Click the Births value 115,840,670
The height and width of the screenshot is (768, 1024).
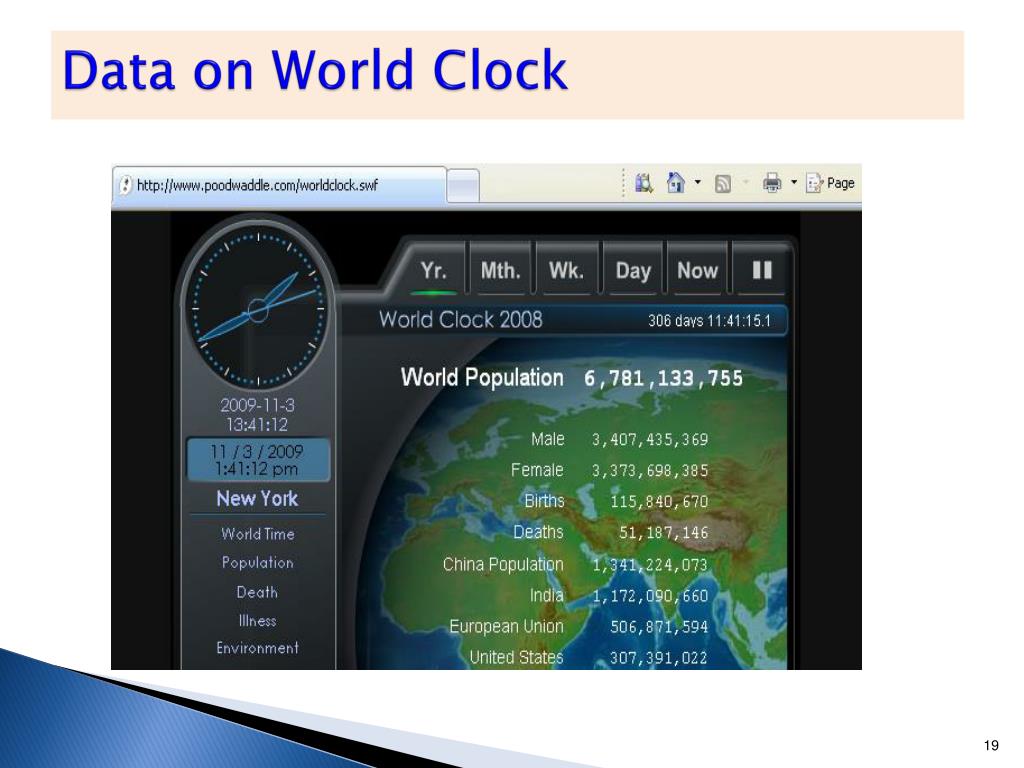point(658,502)
